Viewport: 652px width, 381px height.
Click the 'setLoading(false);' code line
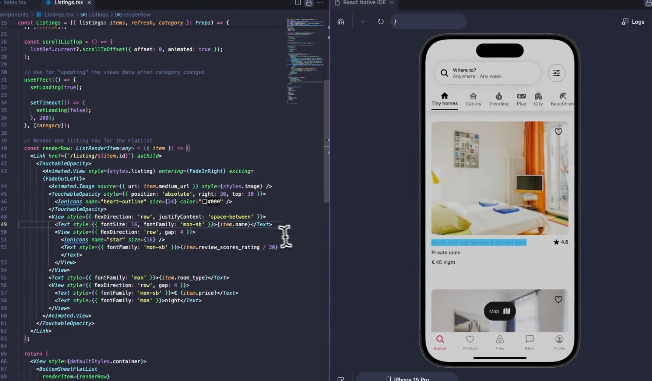(x=64, y=110)
